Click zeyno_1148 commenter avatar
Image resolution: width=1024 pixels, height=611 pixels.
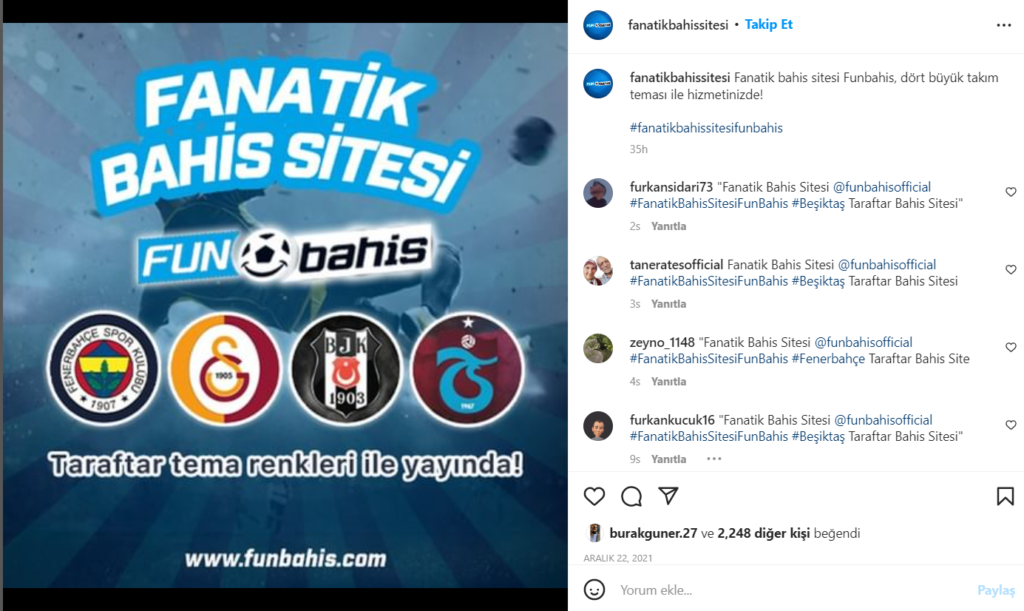598,349
